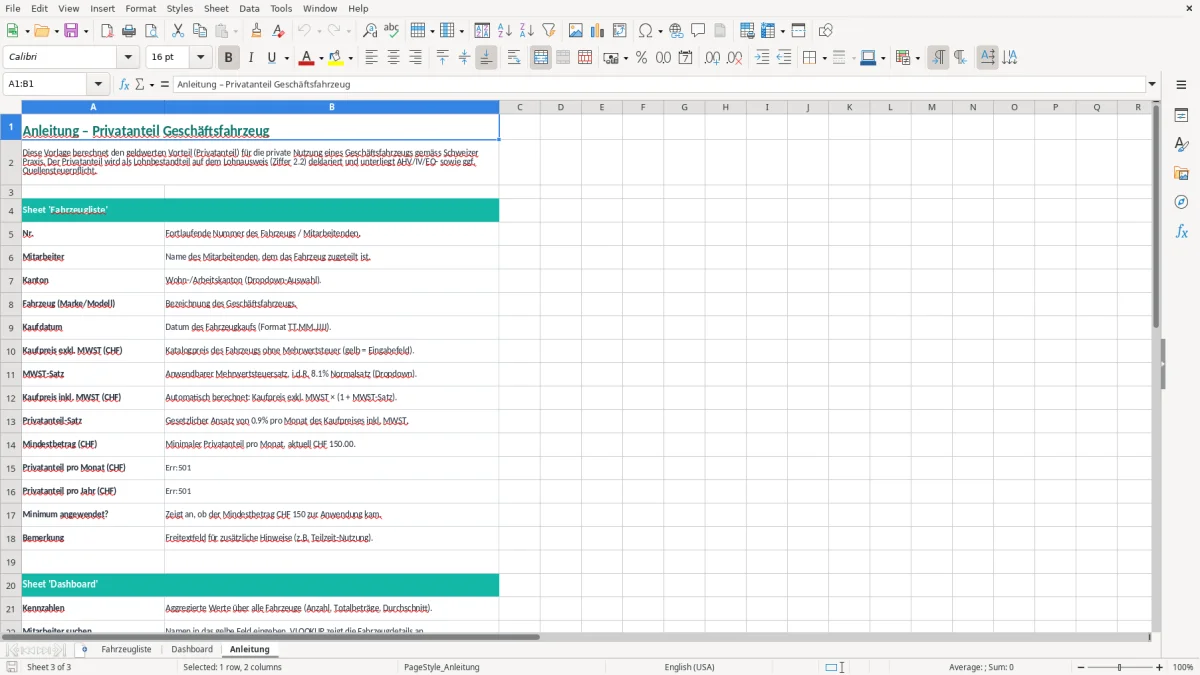Expand the formula bar arrow
Viewport: 1200px width, 675px height.
click(1153, 84)
